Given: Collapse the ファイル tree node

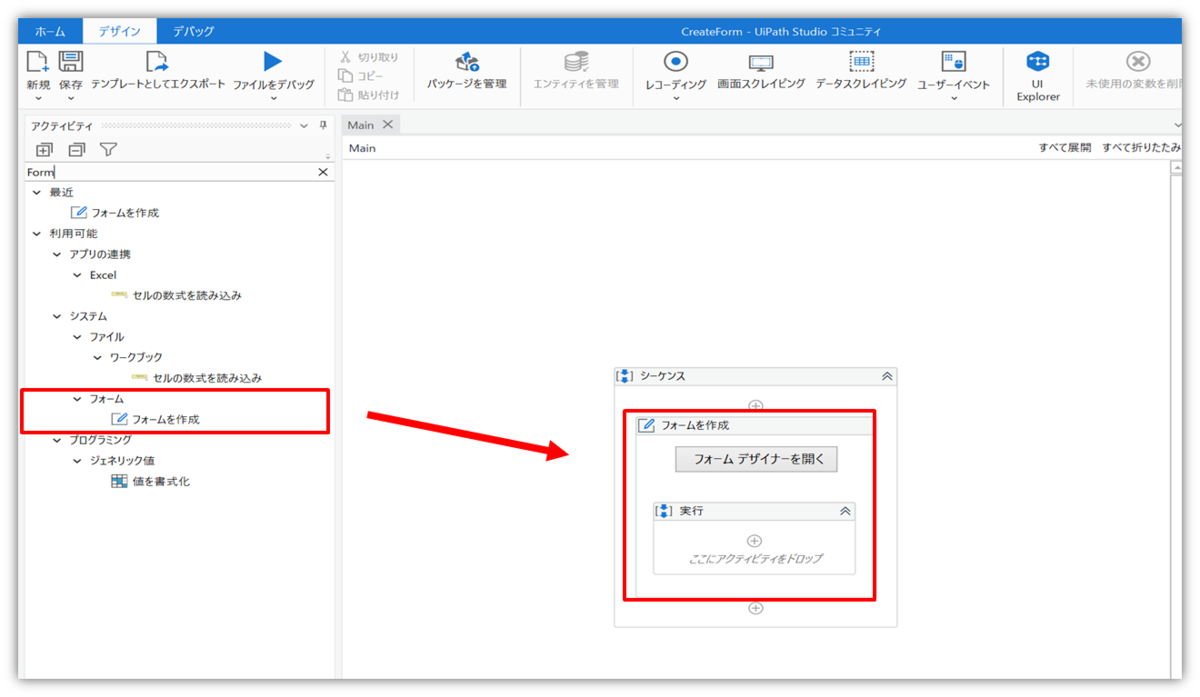Looking at the screenshot, I should tap(77, 337).
